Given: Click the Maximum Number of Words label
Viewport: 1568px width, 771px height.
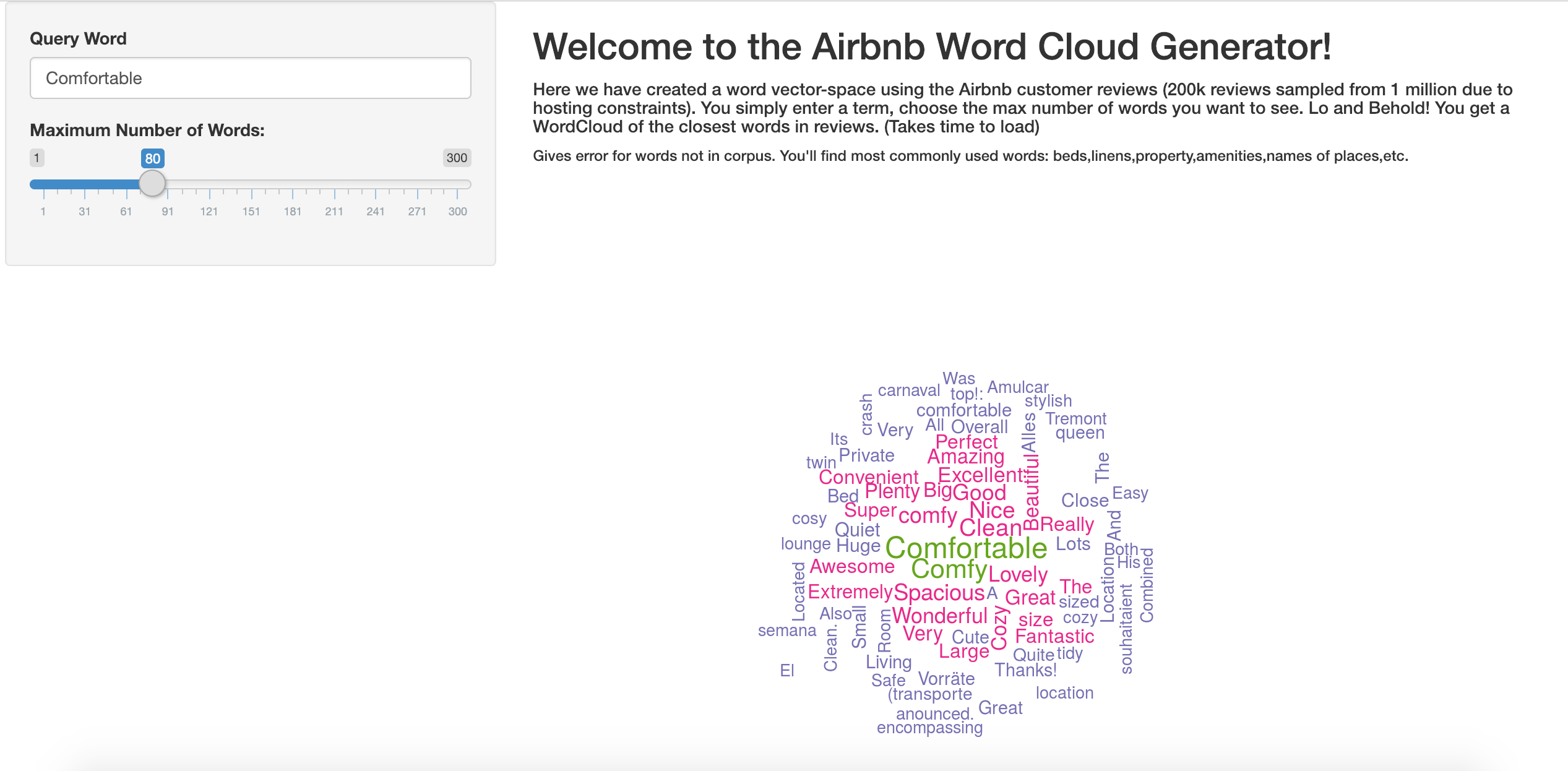Looking at the screenshot, I should pos(147,131).
